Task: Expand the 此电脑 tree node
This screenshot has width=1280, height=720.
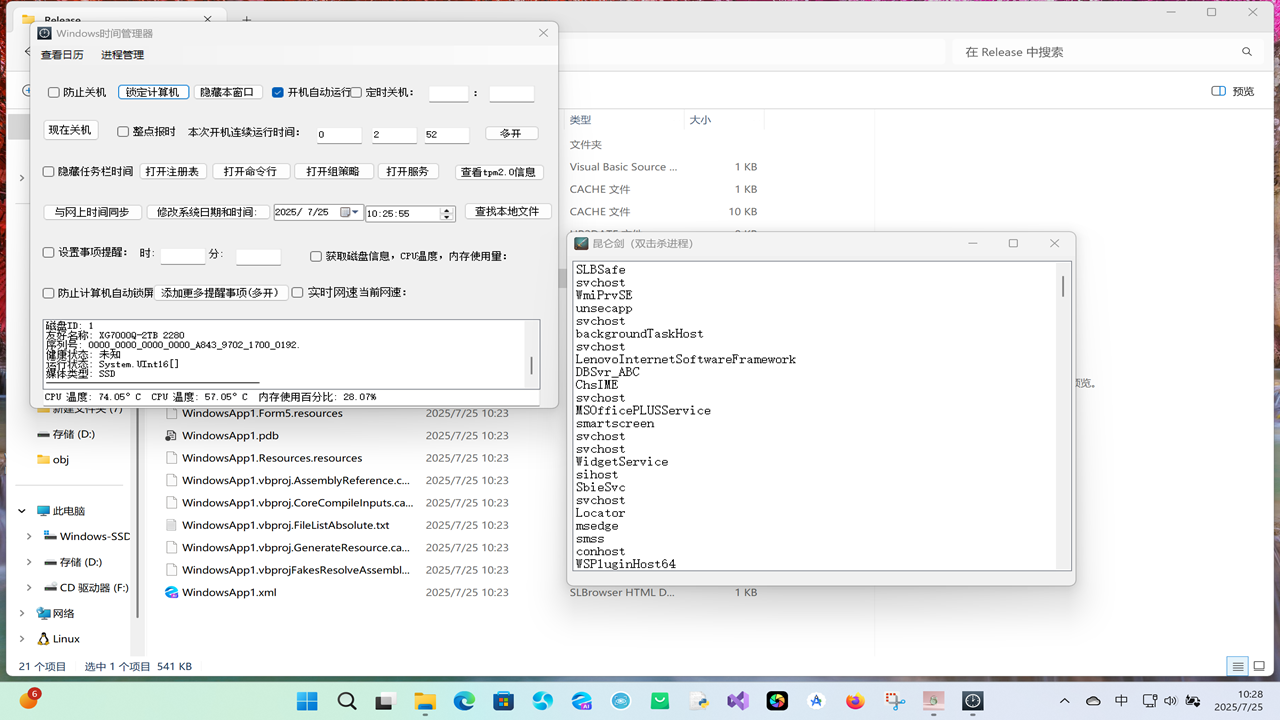Action: point(21,510)
